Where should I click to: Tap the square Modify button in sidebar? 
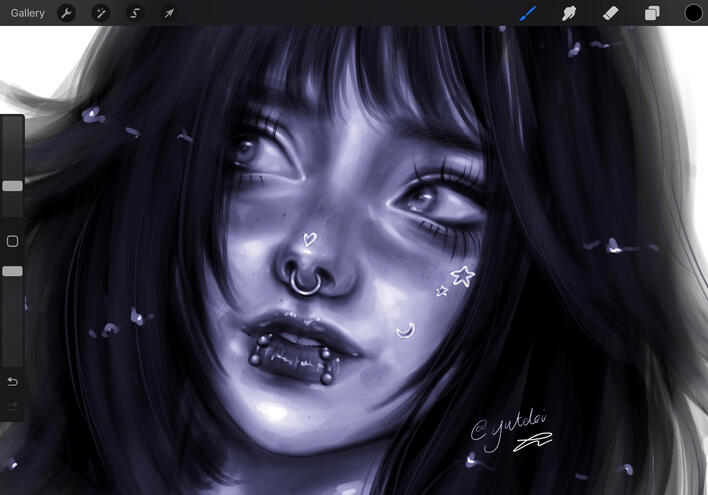coord(12,241)
